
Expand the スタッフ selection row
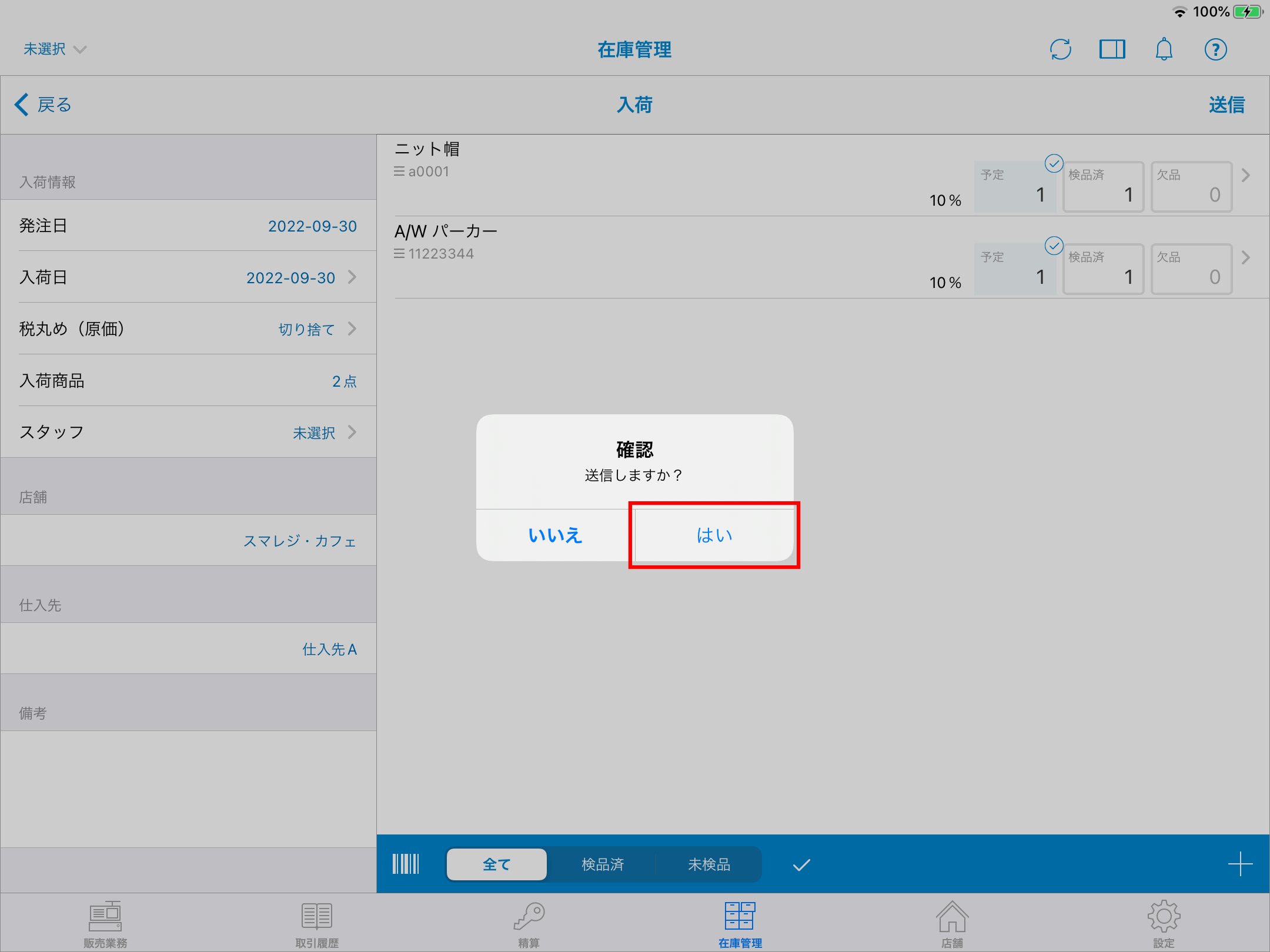click(x=188, y=433)
